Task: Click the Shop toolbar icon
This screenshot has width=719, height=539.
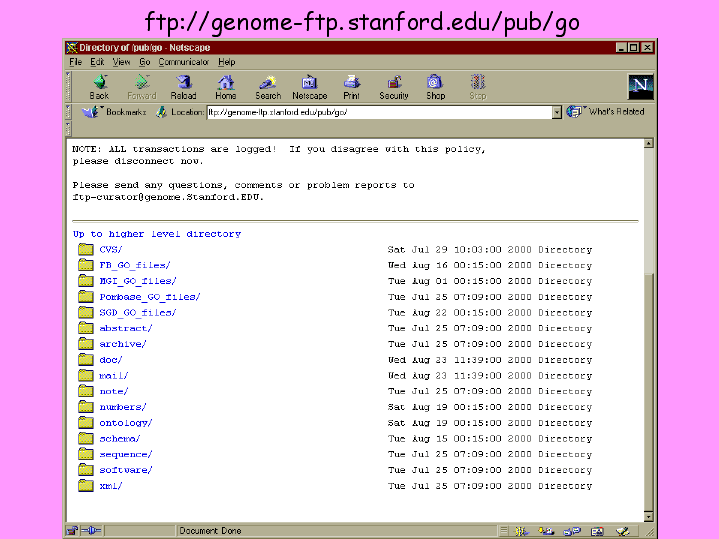Action: (435, 86)
